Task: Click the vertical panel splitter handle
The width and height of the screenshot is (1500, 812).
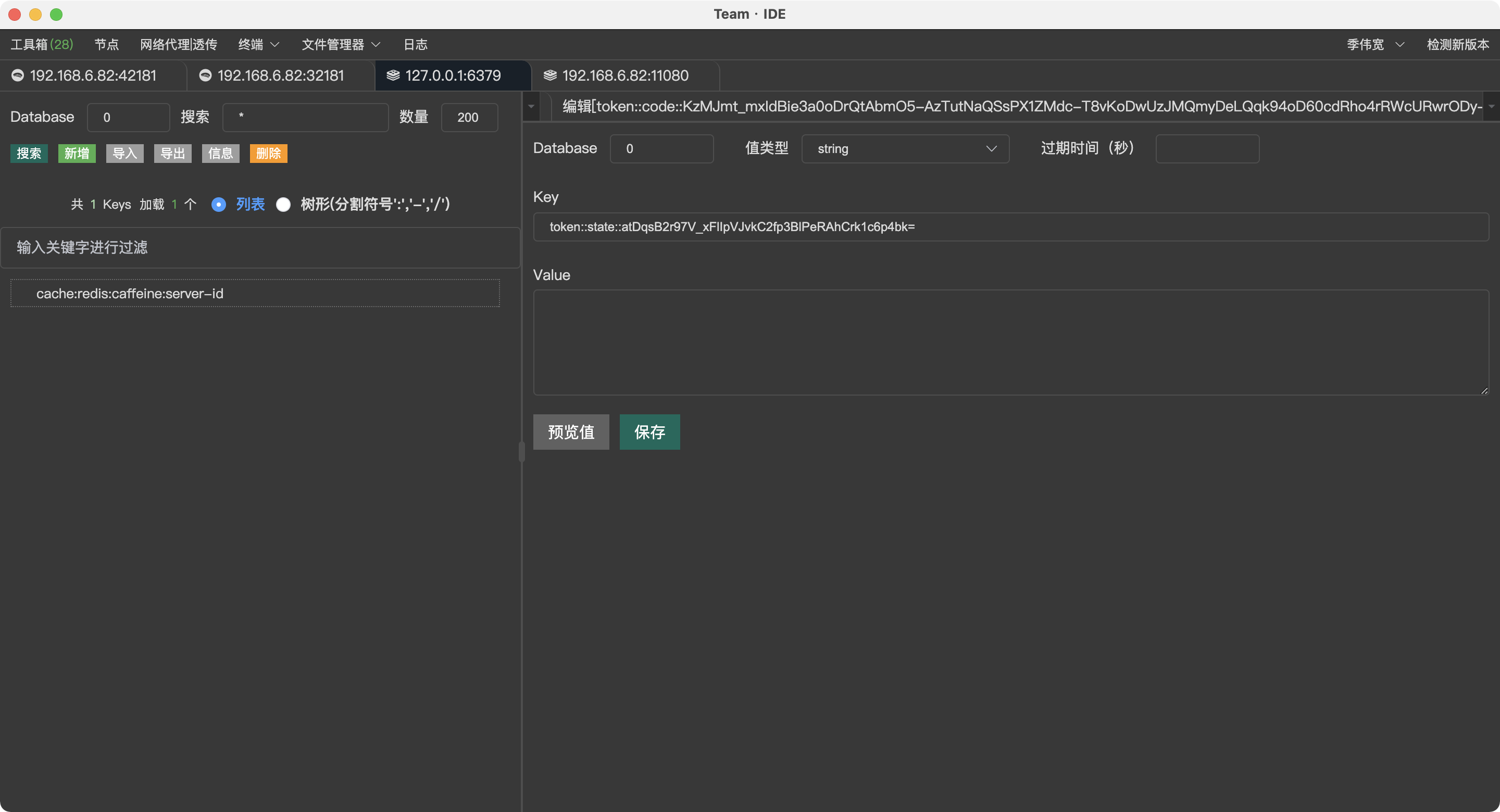Action: [x=522, y=452]
